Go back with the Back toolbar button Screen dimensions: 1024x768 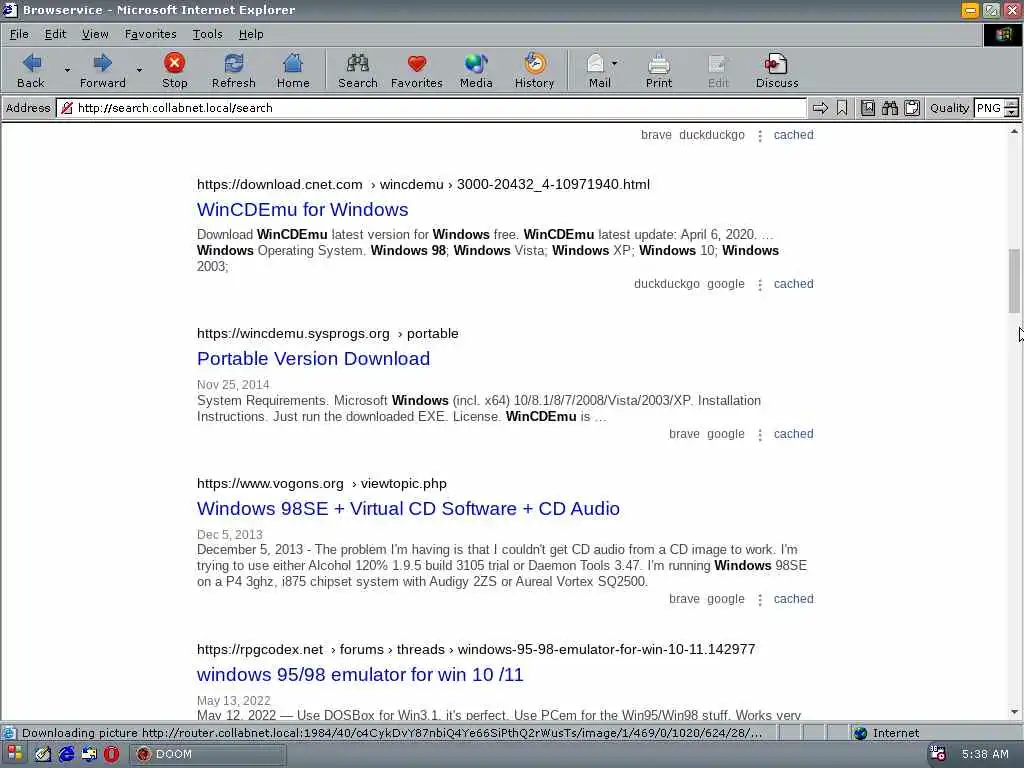coord(31,71)
